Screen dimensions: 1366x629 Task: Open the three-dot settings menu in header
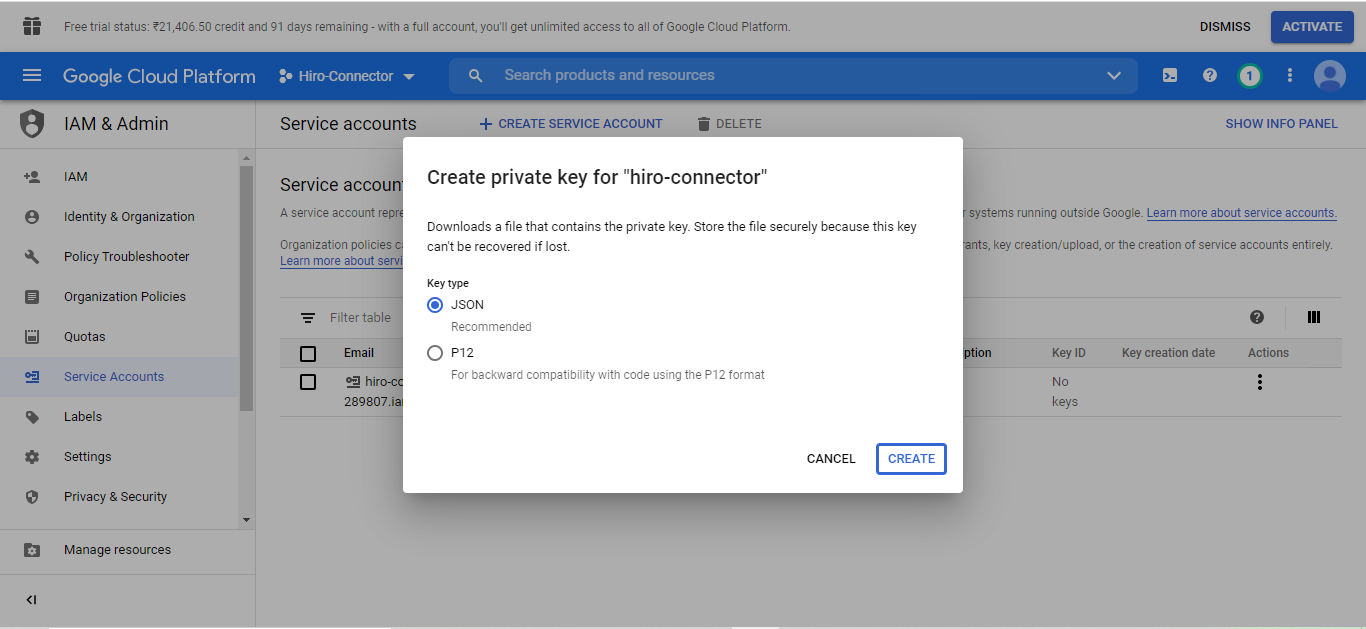pyautogui.click(x=1290, y=76)
